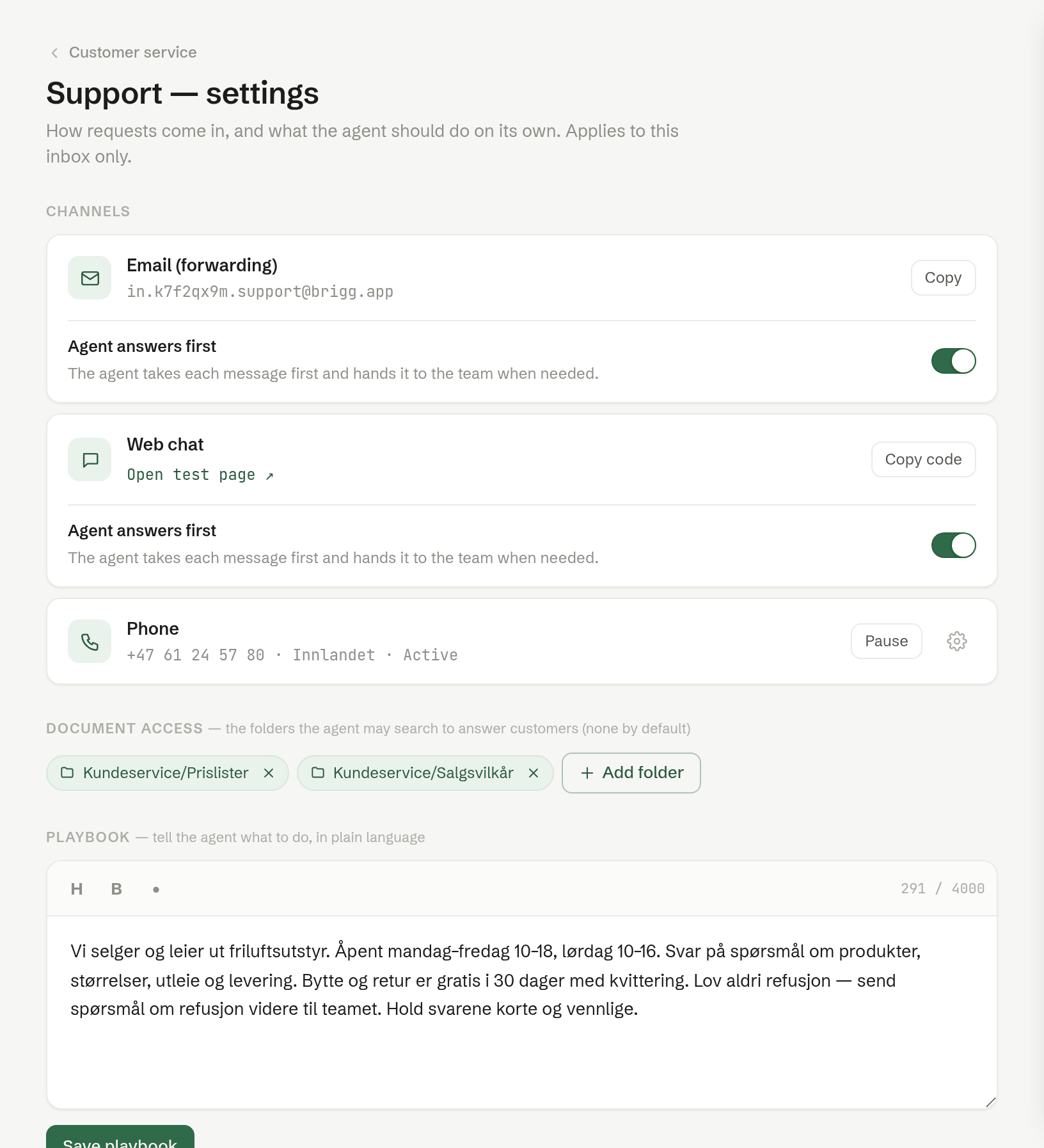Toggle Agent answers first for Web chat
Image resolution: width=1044 pixels, height=1148 pixels.
coord(953,545)
